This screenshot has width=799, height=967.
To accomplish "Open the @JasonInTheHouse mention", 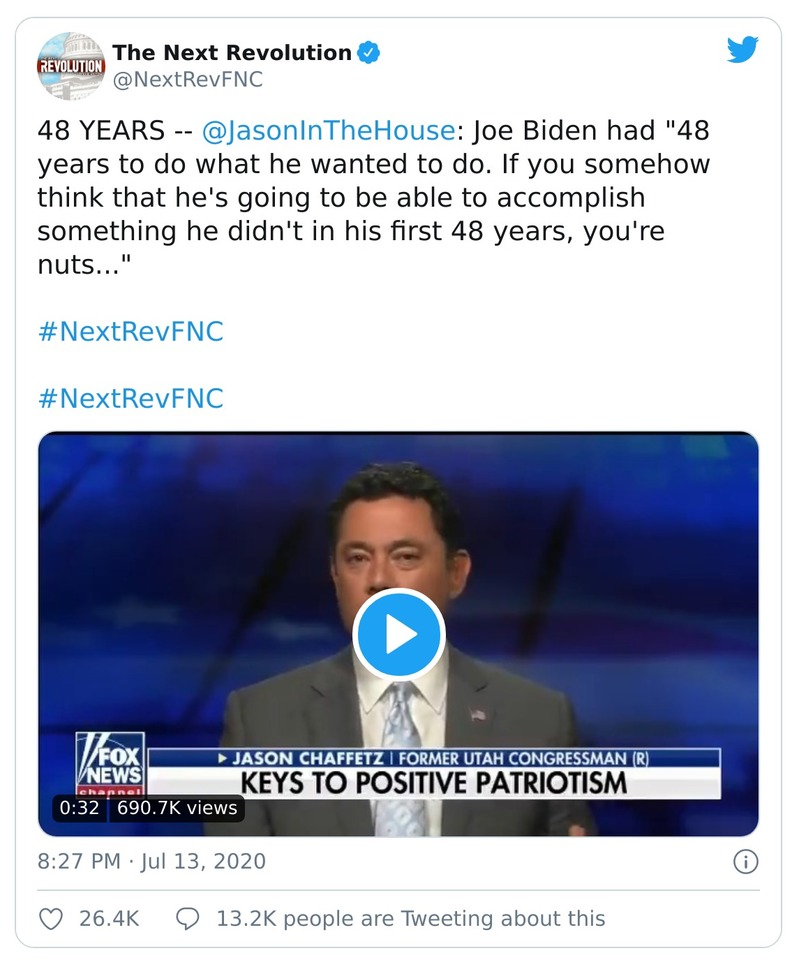I will 329,132.
